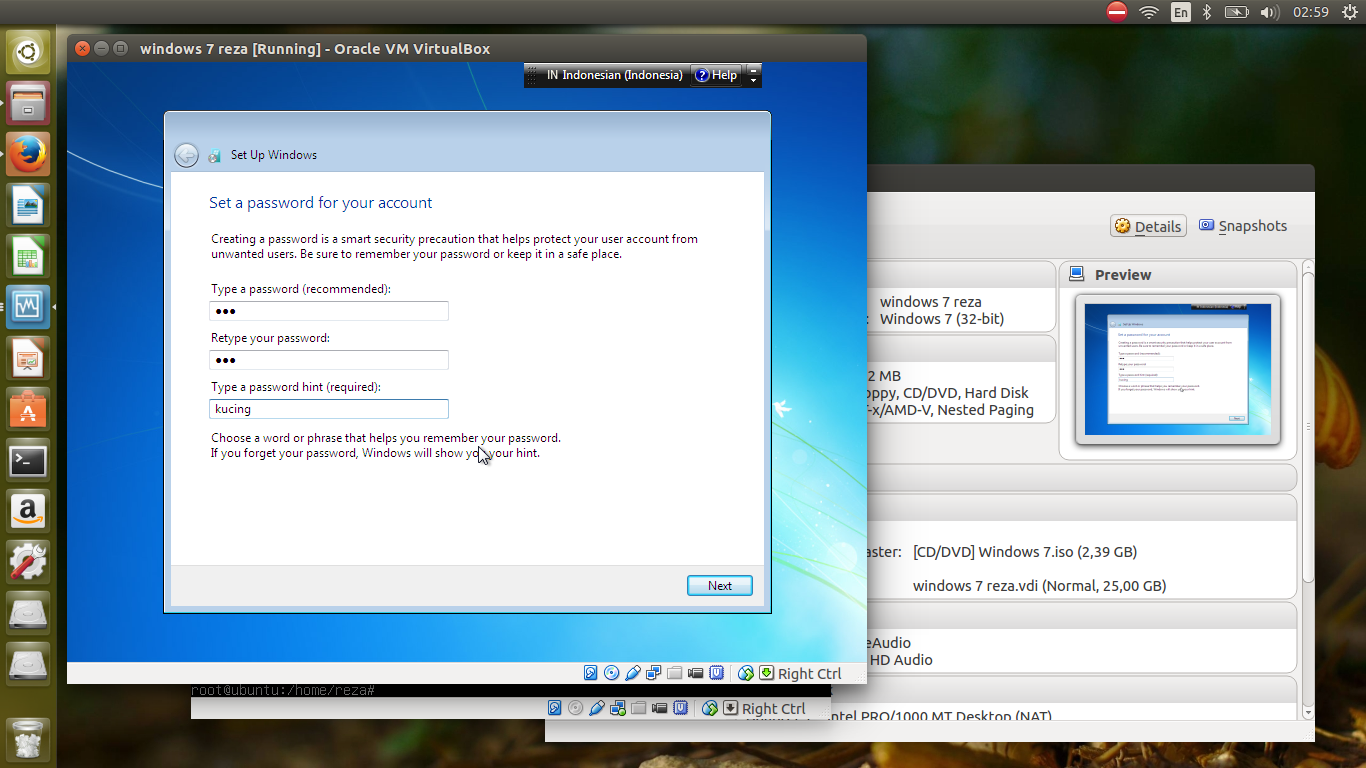Screen dimensions: 1366x768
Task: Open Terminal from the launcher
Action: coord(28,460)
